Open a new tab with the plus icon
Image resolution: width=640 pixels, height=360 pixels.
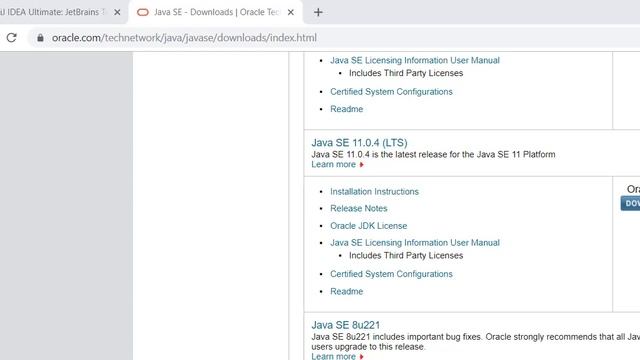point(318,12)
